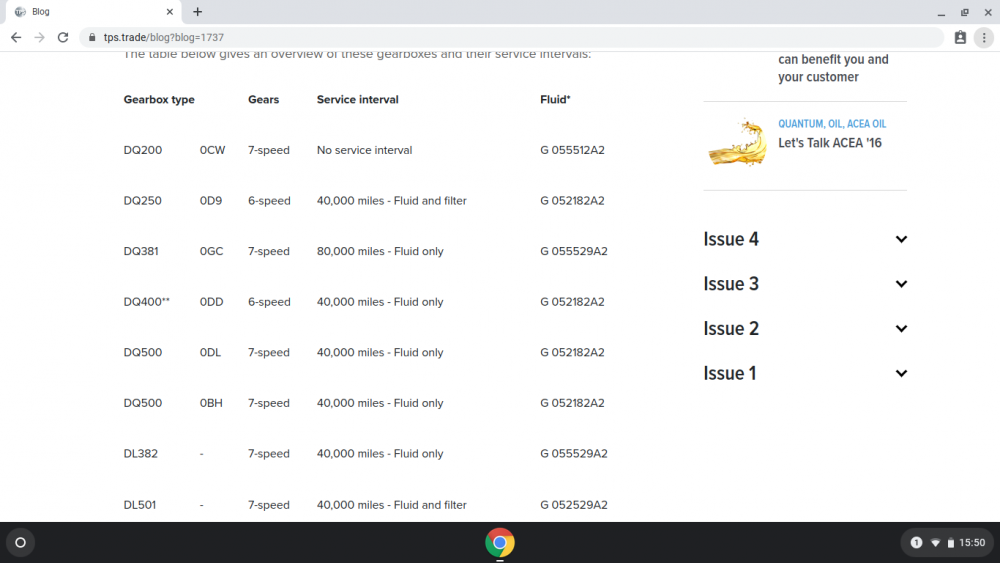Viewport: 1000px width, 563px height.
Task: Click the 0BH code cell
Action: click(211, 403)
